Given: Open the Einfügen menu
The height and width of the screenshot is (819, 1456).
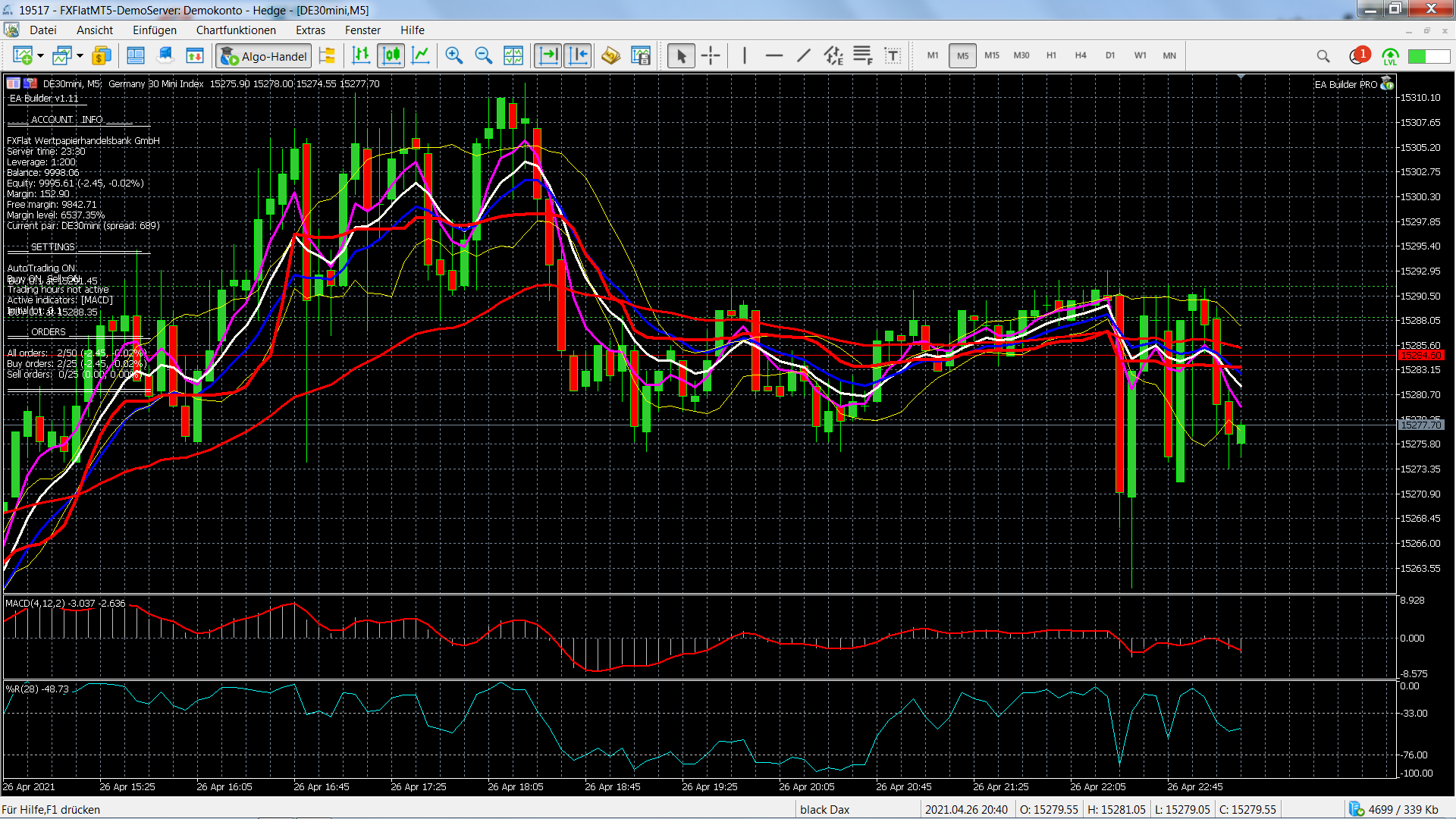Looking at the screenshot, I should pyautogui.click(x=154, y=30).
